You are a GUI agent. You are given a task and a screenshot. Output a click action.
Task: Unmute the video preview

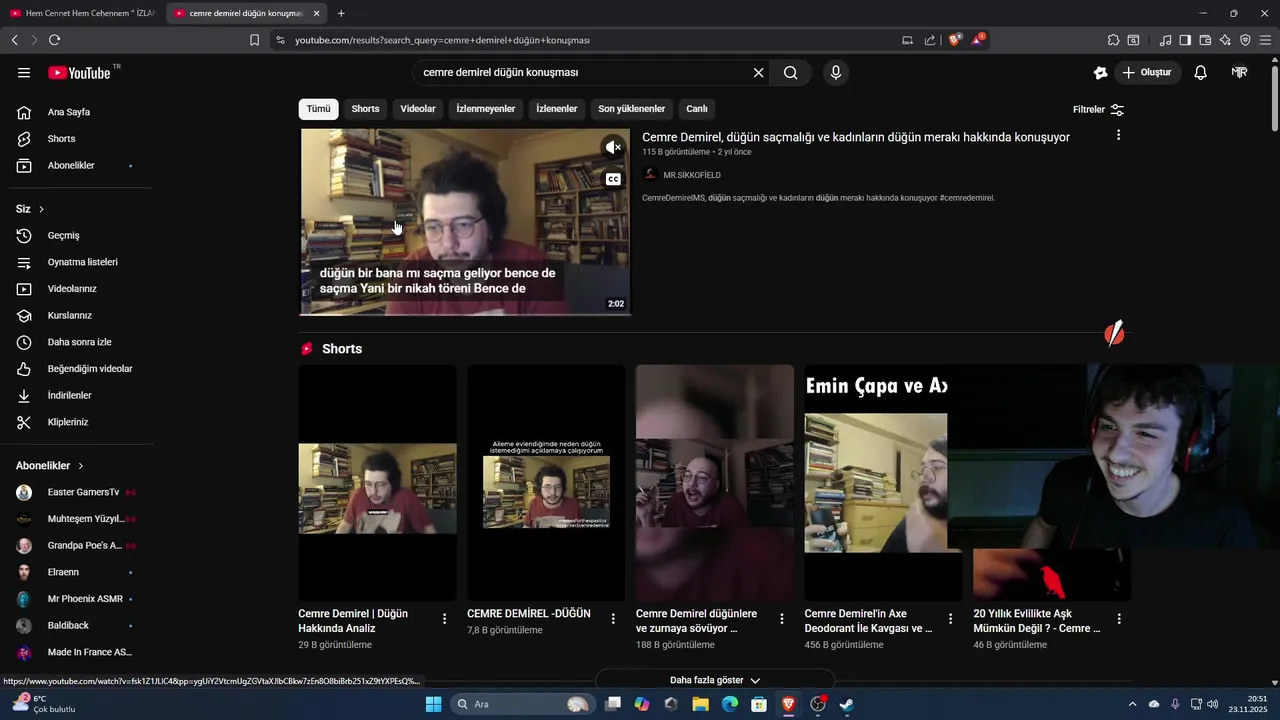613,147
